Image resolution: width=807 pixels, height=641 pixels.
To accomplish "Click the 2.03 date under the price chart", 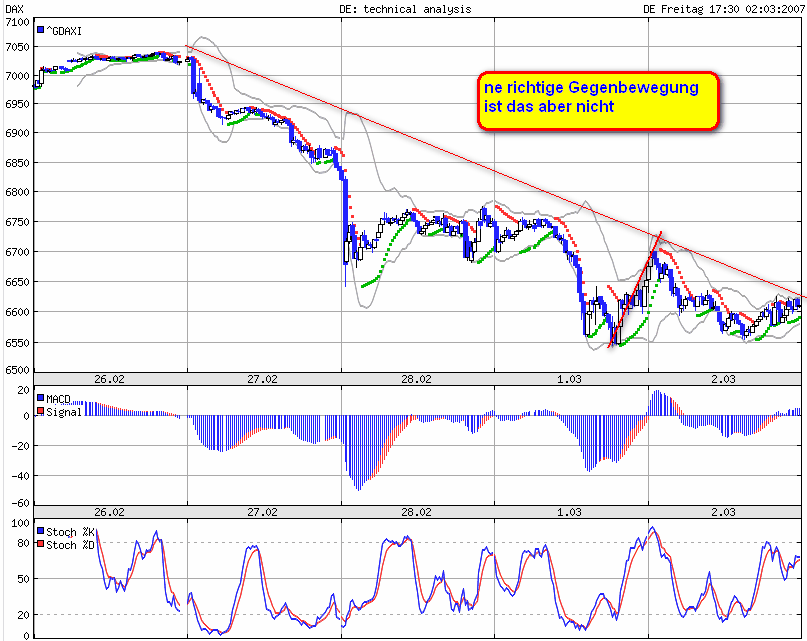I will (x=723, y=379).
